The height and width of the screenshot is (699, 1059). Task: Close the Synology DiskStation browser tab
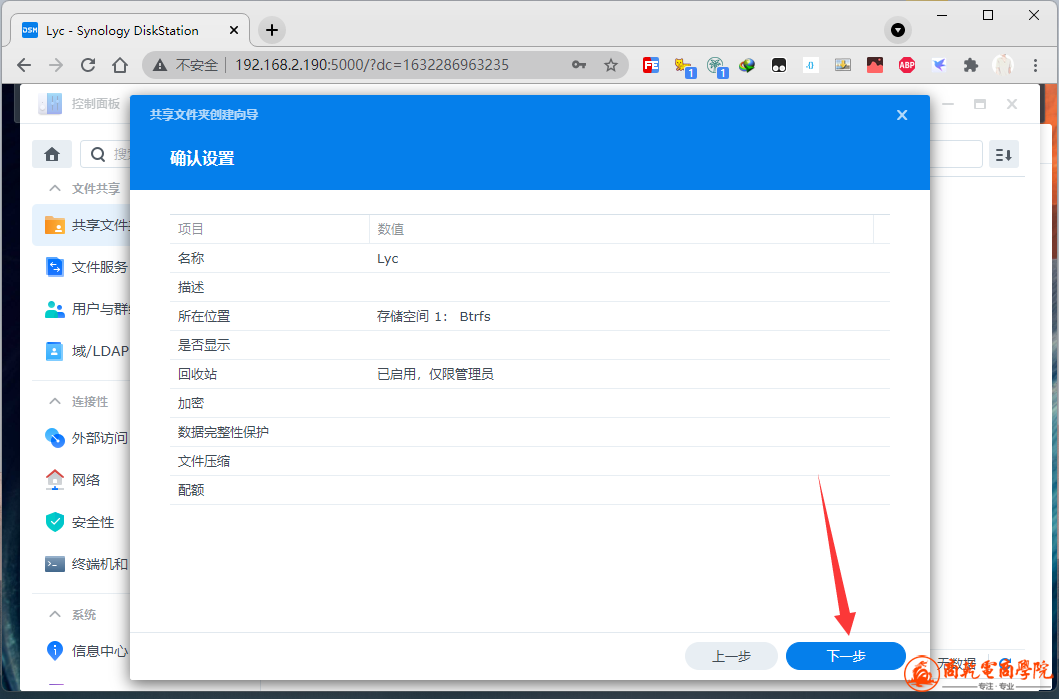pyautogui.click(x=234, y=30)
